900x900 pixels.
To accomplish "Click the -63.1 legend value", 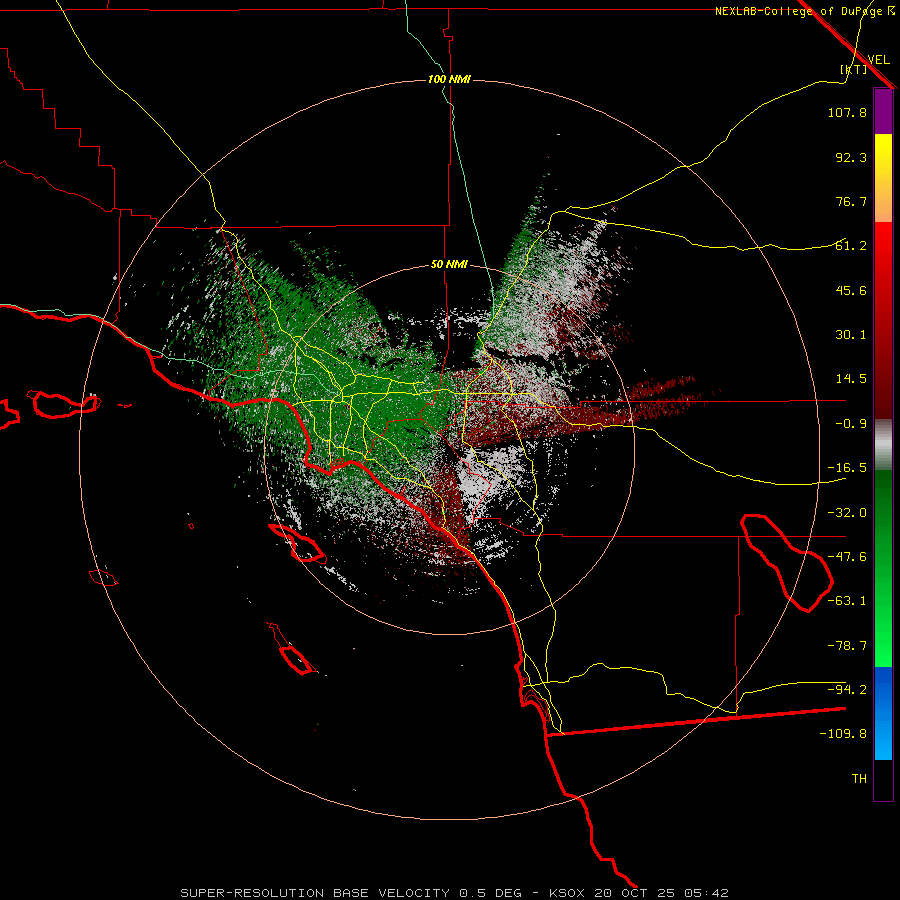I will pos(847,601).
